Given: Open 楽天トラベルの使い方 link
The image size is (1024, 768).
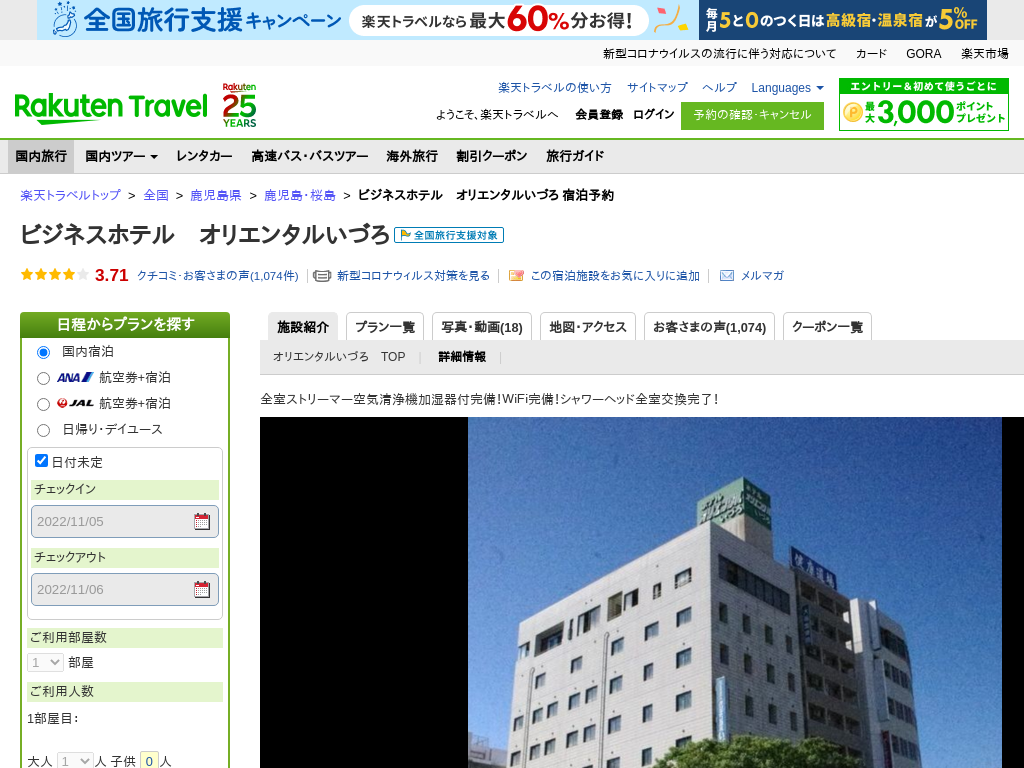Looking at the screenshot, I should tap(555, 88).
